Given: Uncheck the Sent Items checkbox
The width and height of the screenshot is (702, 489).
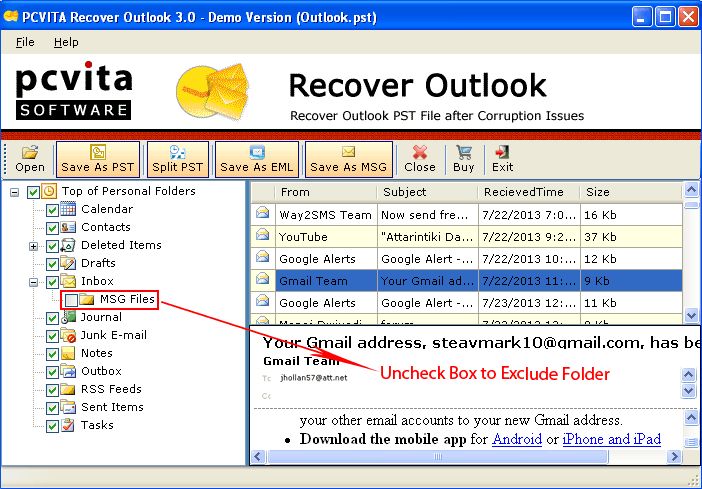Looking at the screenshot, I should pyautogui.click(x=52, y=408).
